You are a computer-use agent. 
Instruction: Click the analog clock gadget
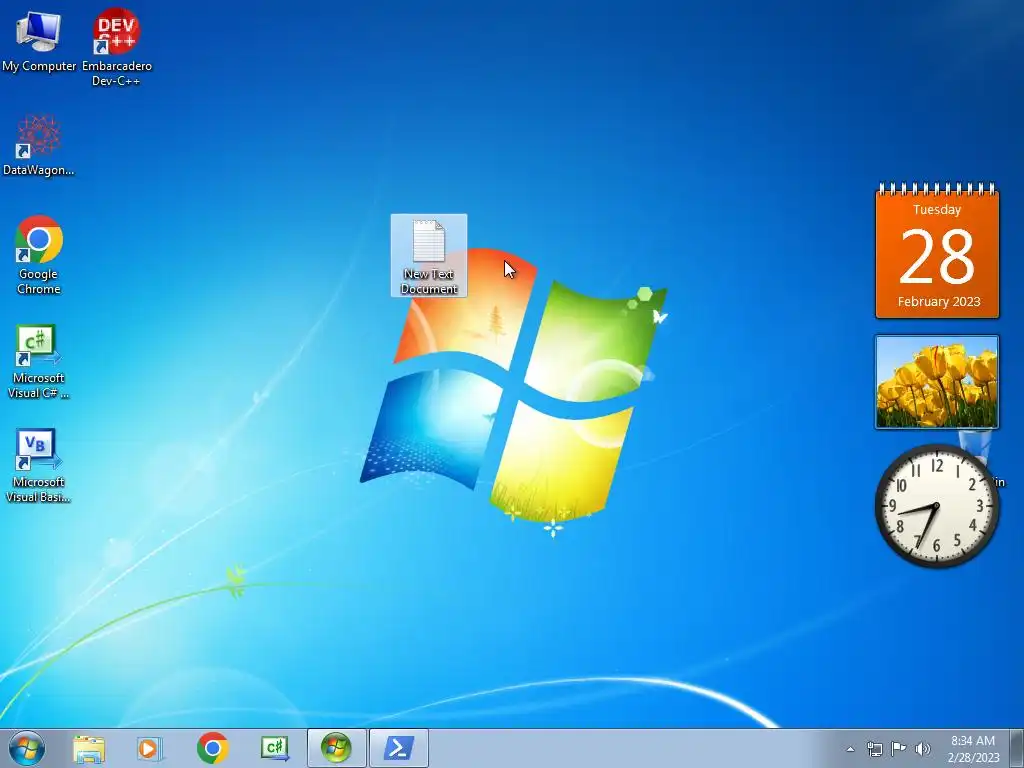pos(936,505)
